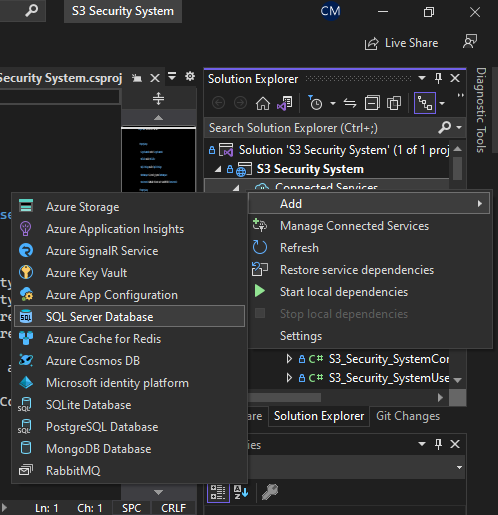Open Live Share session

pyautogui.click(x=402, y=43)
